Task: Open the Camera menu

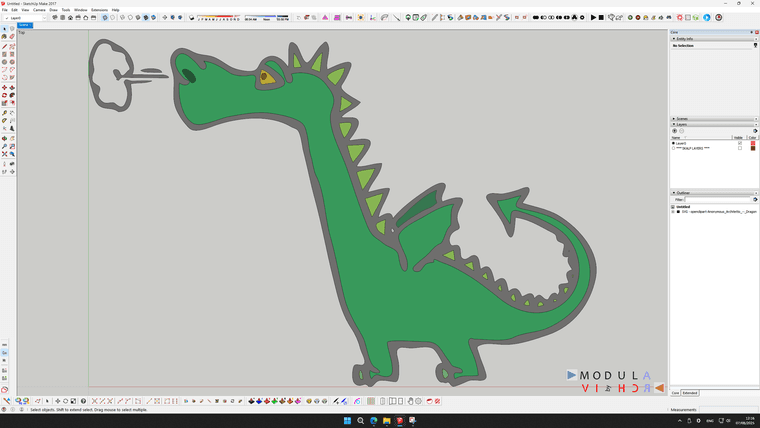Action: (39, 10)
